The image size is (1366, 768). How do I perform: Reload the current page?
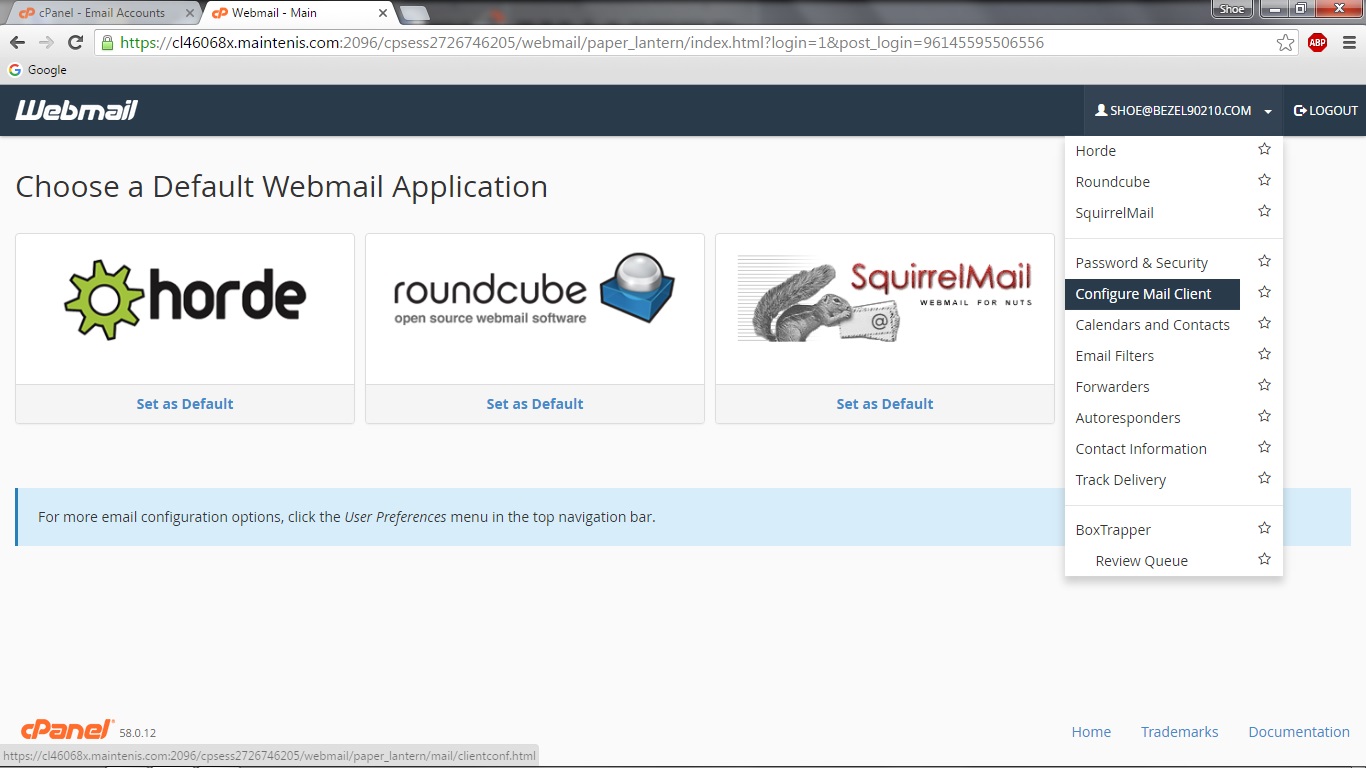click(75, 42)
